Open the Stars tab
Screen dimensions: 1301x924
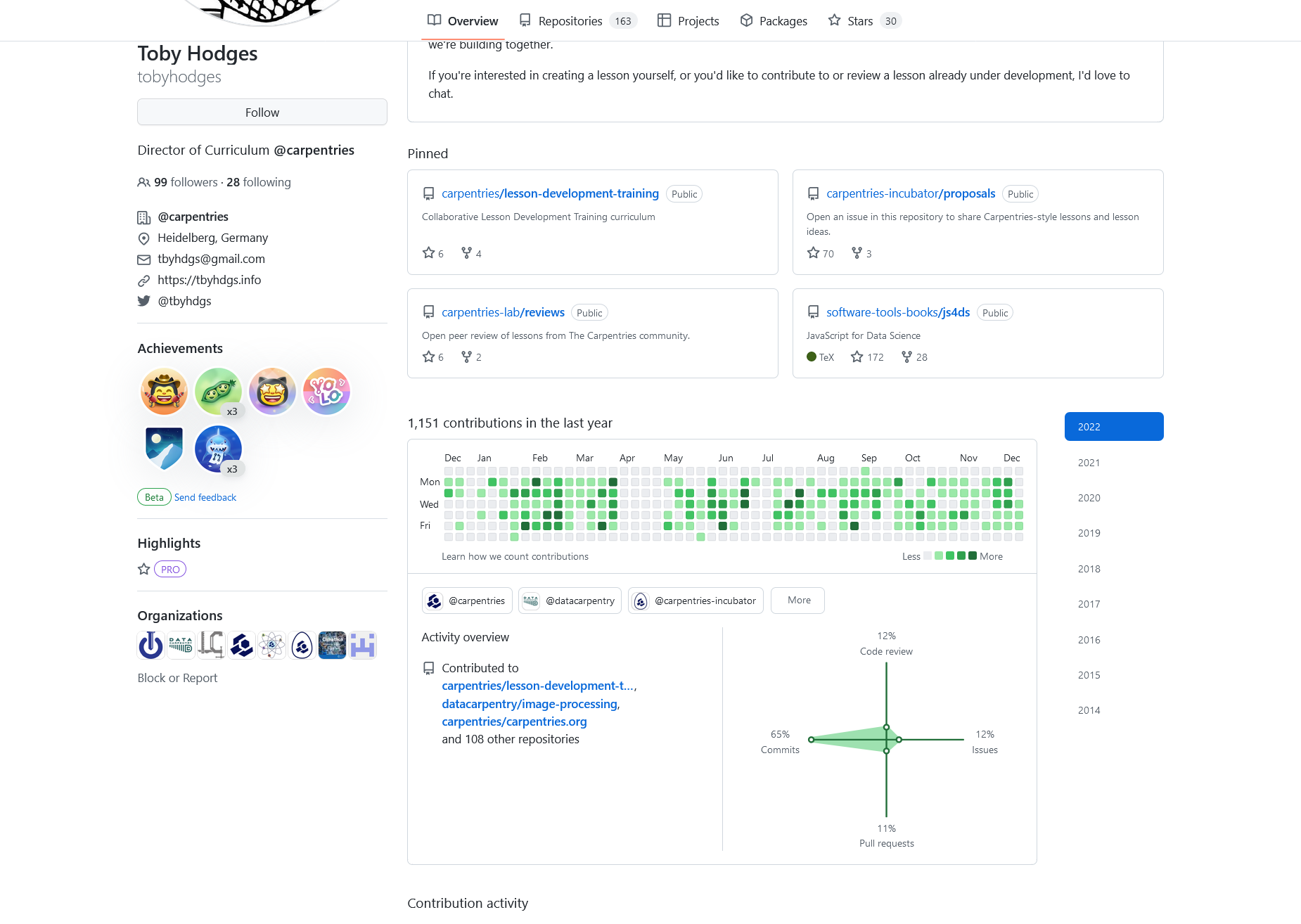tap(864, 21)
